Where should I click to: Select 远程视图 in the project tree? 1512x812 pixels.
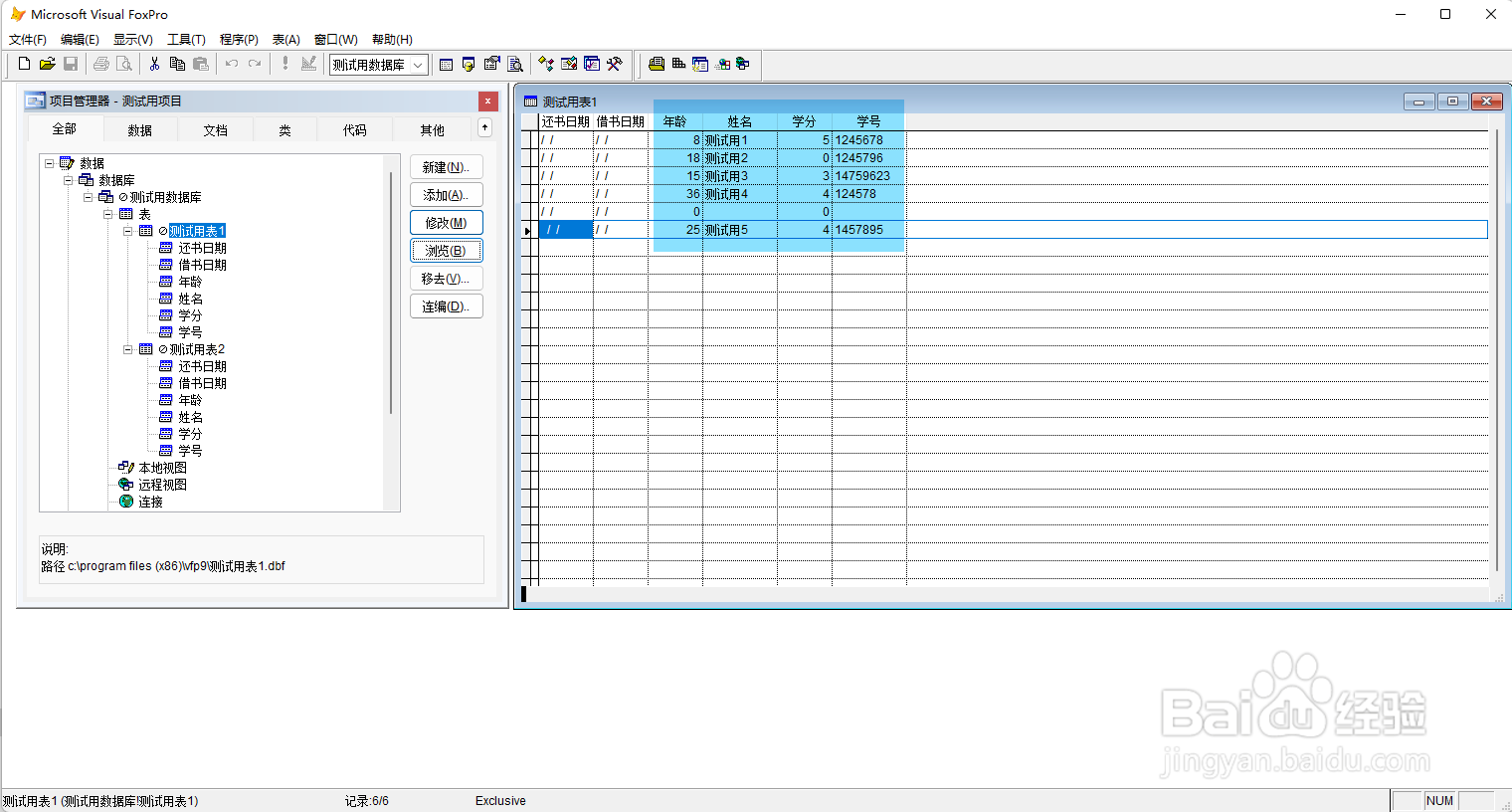(x=162, y=485)
